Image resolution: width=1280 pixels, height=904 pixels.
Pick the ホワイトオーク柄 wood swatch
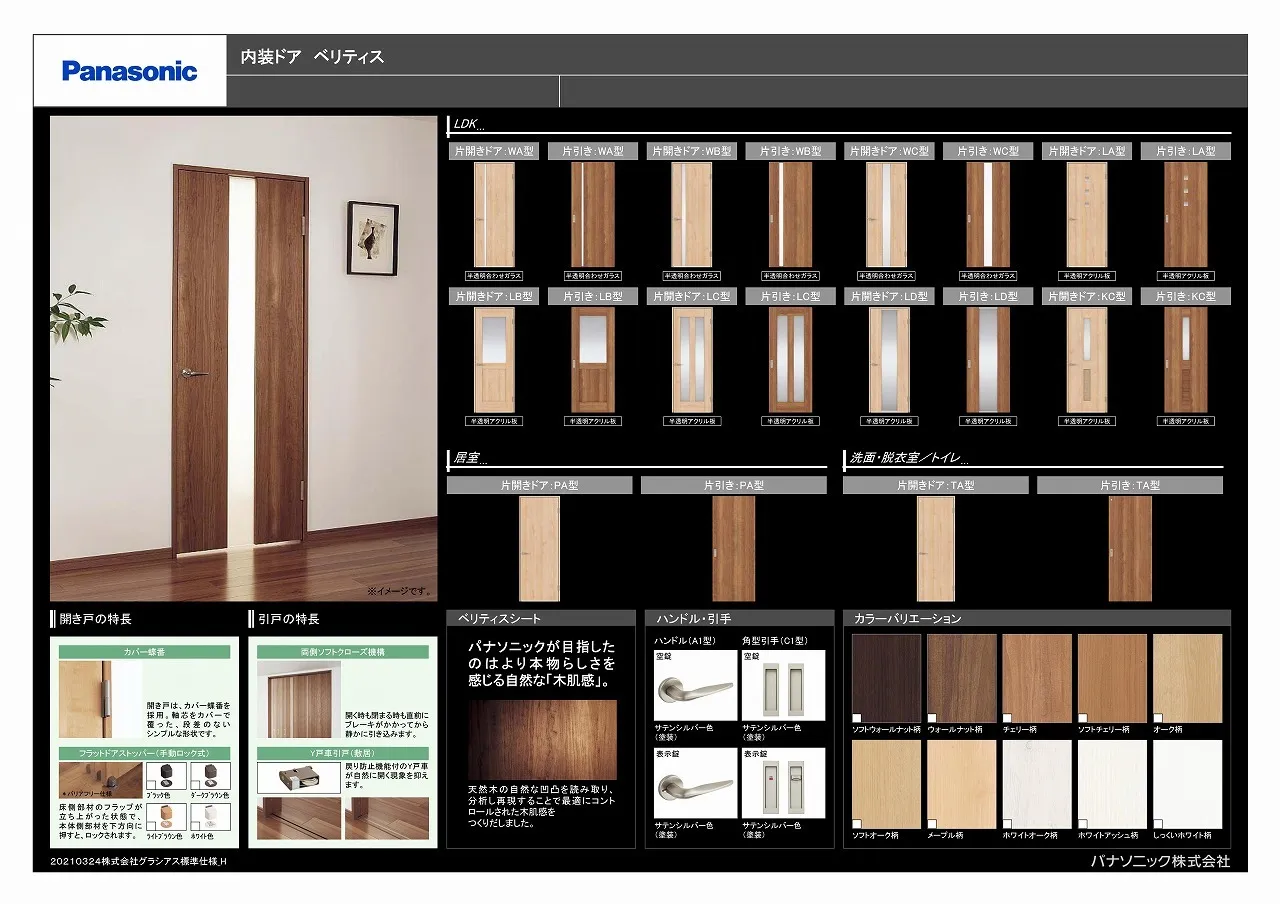tap(1037, 784)
